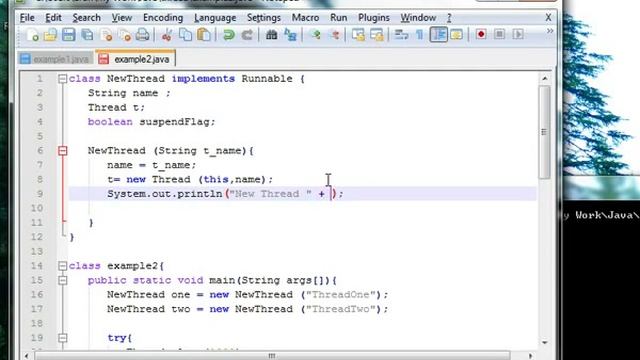Viewport: 640px width, 360px height.
Task: Click the Close document toolbar icon
Action: tap(106, 35)
